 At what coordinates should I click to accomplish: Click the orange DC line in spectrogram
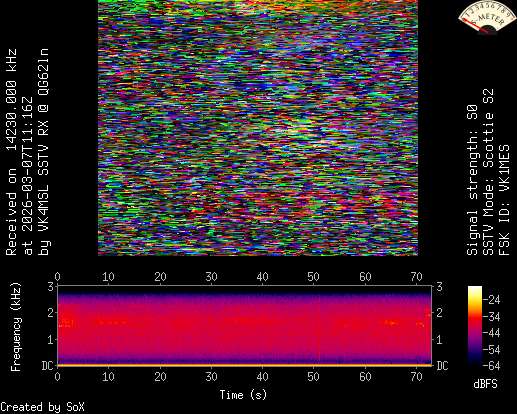point(245,365)
